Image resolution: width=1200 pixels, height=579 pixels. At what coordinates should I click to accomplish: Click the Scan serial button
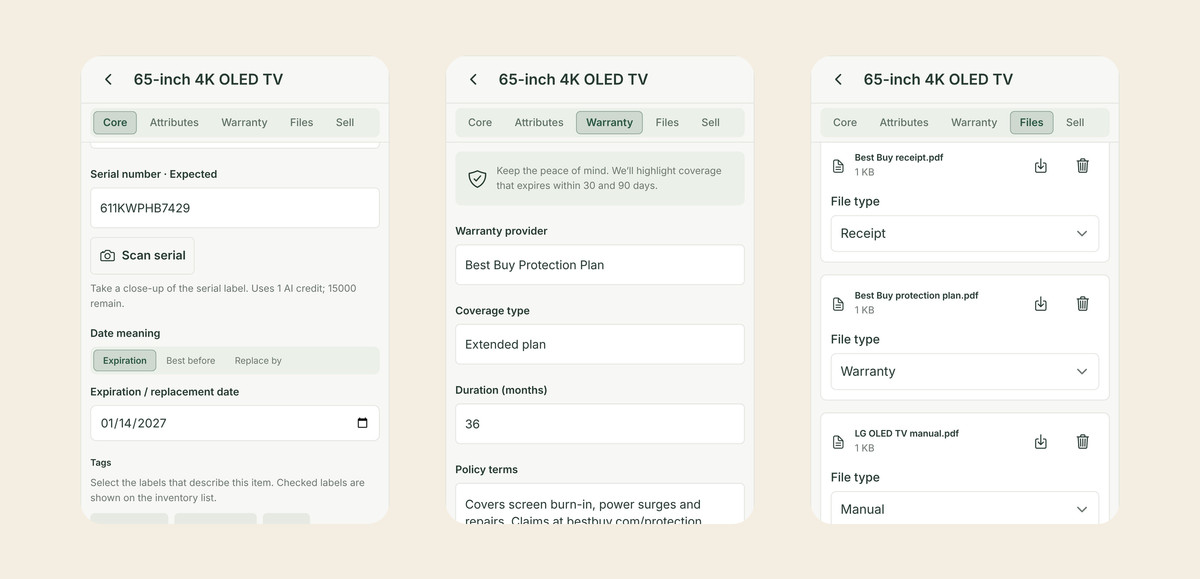[142, 256]
